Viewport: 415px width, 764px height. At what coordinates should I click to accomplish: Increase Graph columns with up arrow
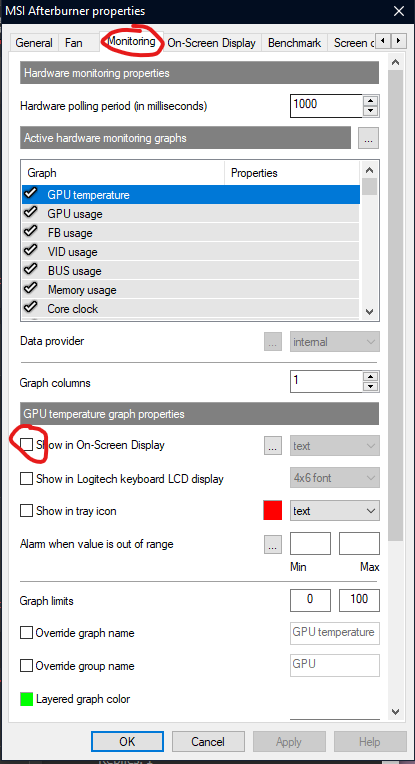(371, 377)
